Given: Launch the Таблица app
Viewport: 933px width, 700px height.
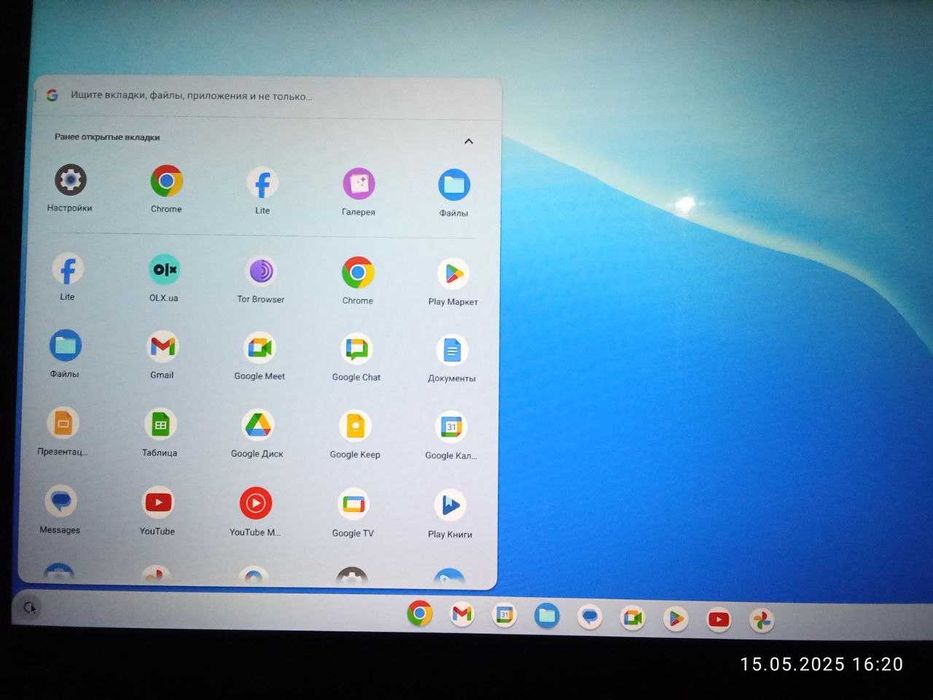Looking at the screenshot, I should (160, 425).
